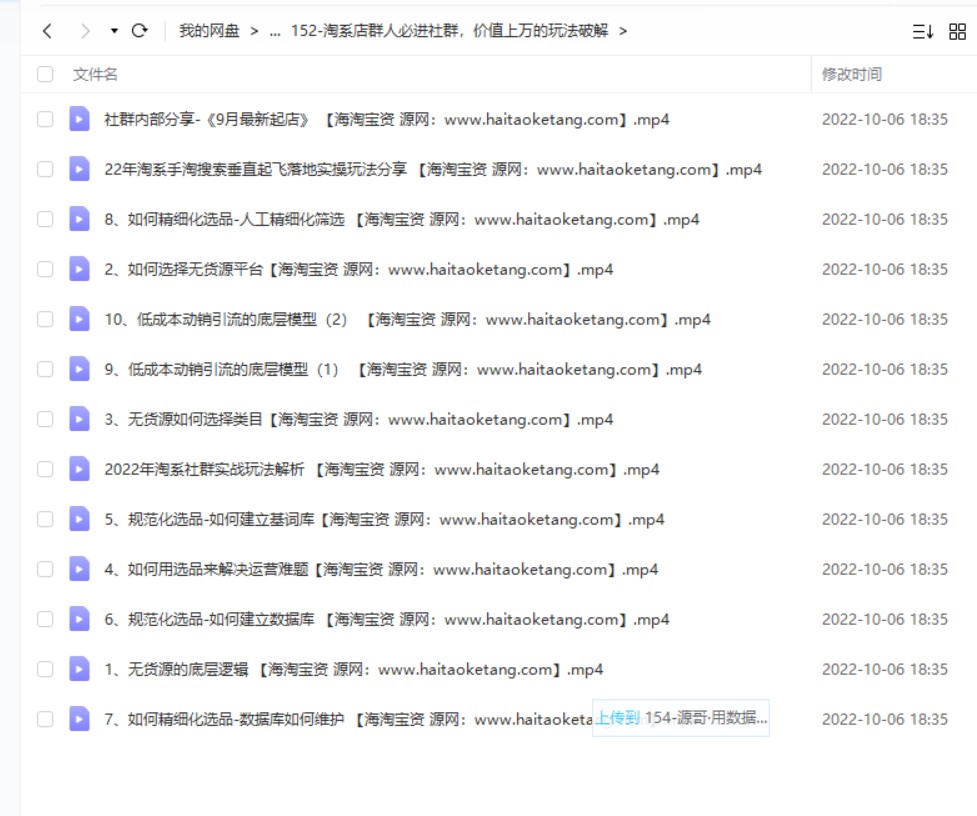Switch to grid view layout
977x816 pixels.
[x=957, y=31]
